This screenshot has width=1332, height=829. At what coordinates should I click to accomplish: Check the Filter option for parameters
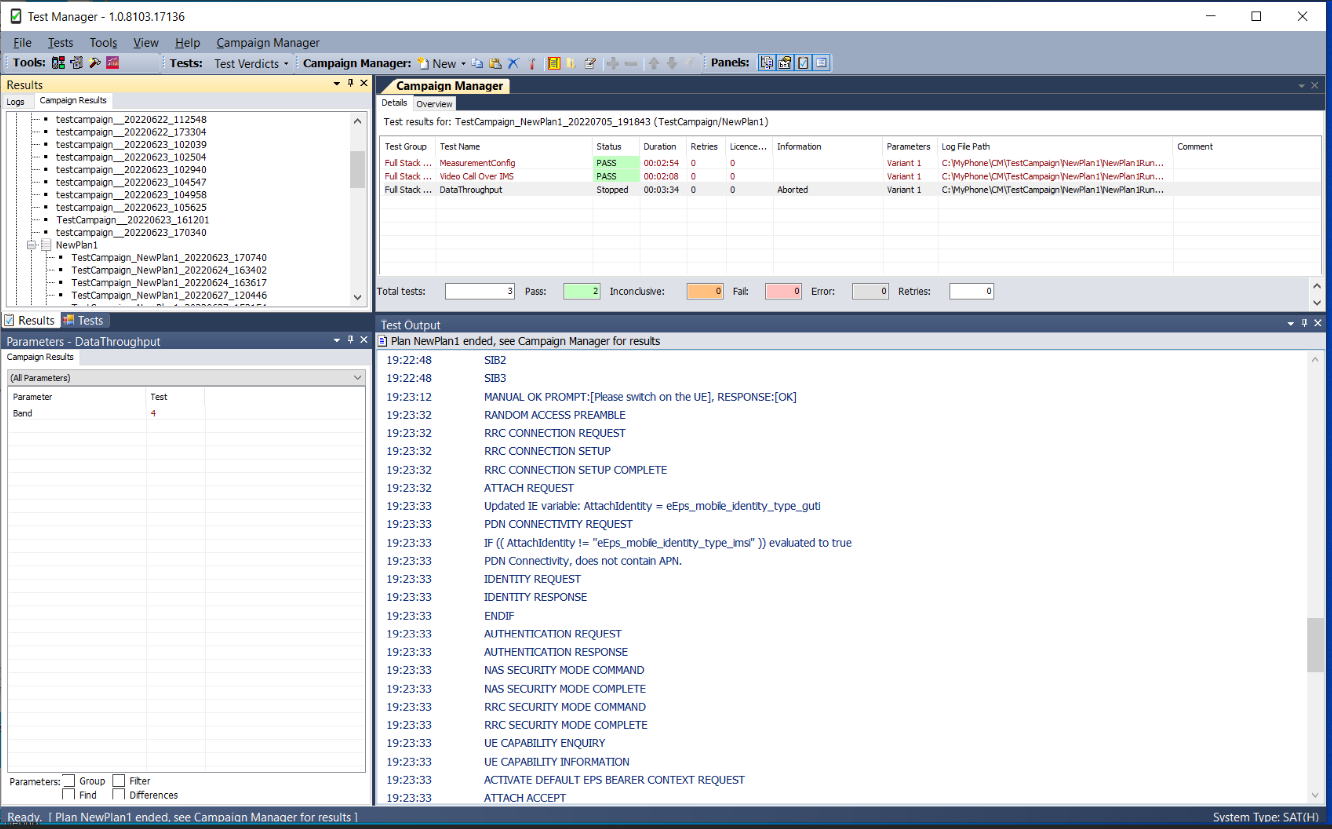coord(119,781)
